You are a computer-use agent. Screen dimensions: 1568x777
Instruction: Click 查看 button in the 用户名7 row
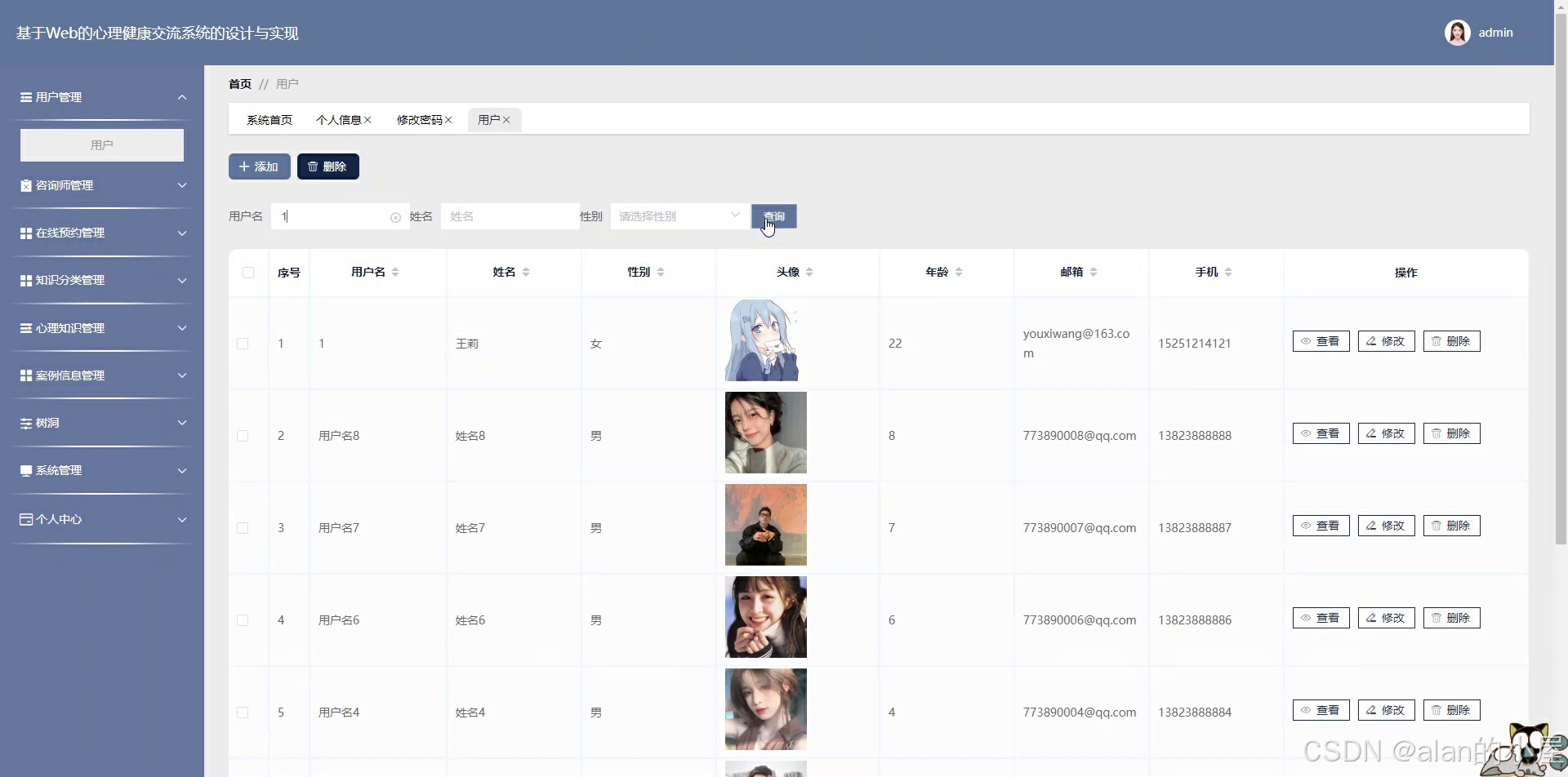click(1321, 526)
